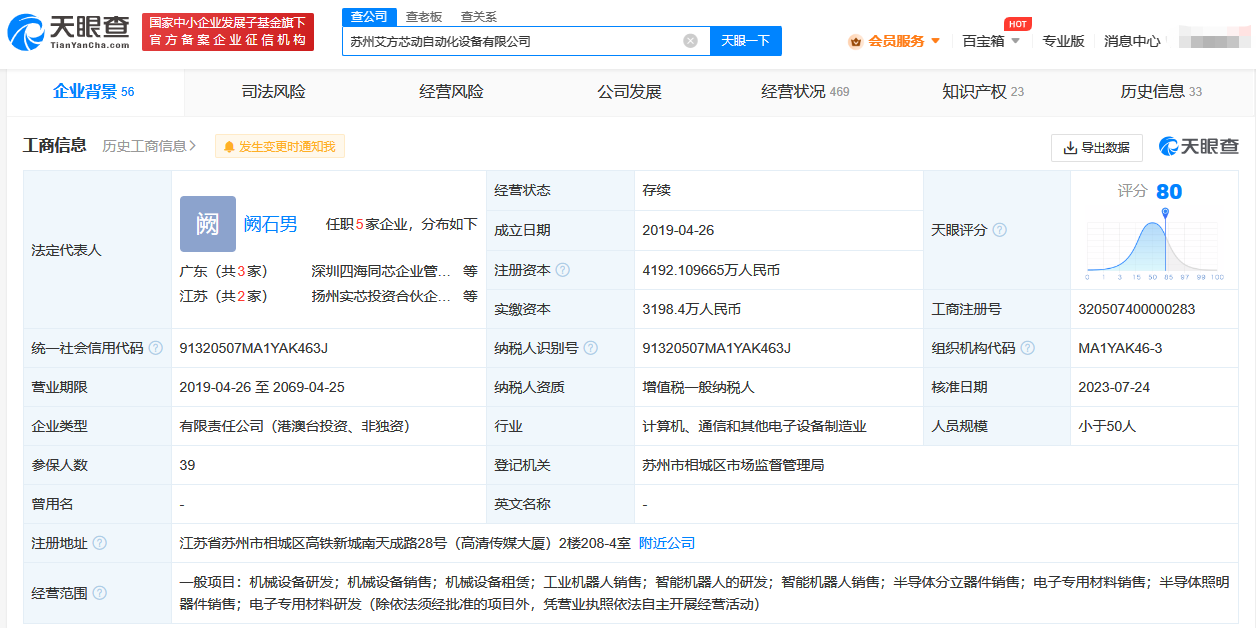Open the 司法风险 tab
The image size is (1256, 628).
pos(274,92)
